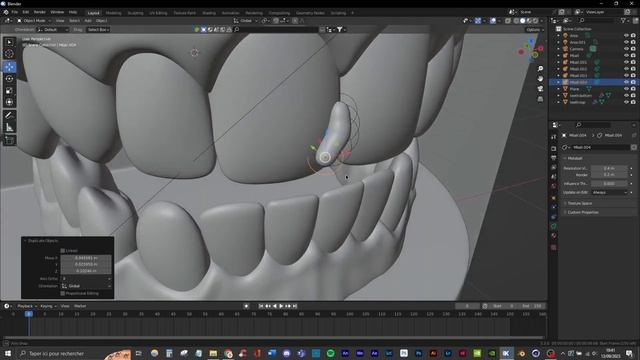This screenshot has height=360, width=640.
Task: Adjust the Move X value in Duplicate panel
Action: pyautogui.click(x=86, y=258)
